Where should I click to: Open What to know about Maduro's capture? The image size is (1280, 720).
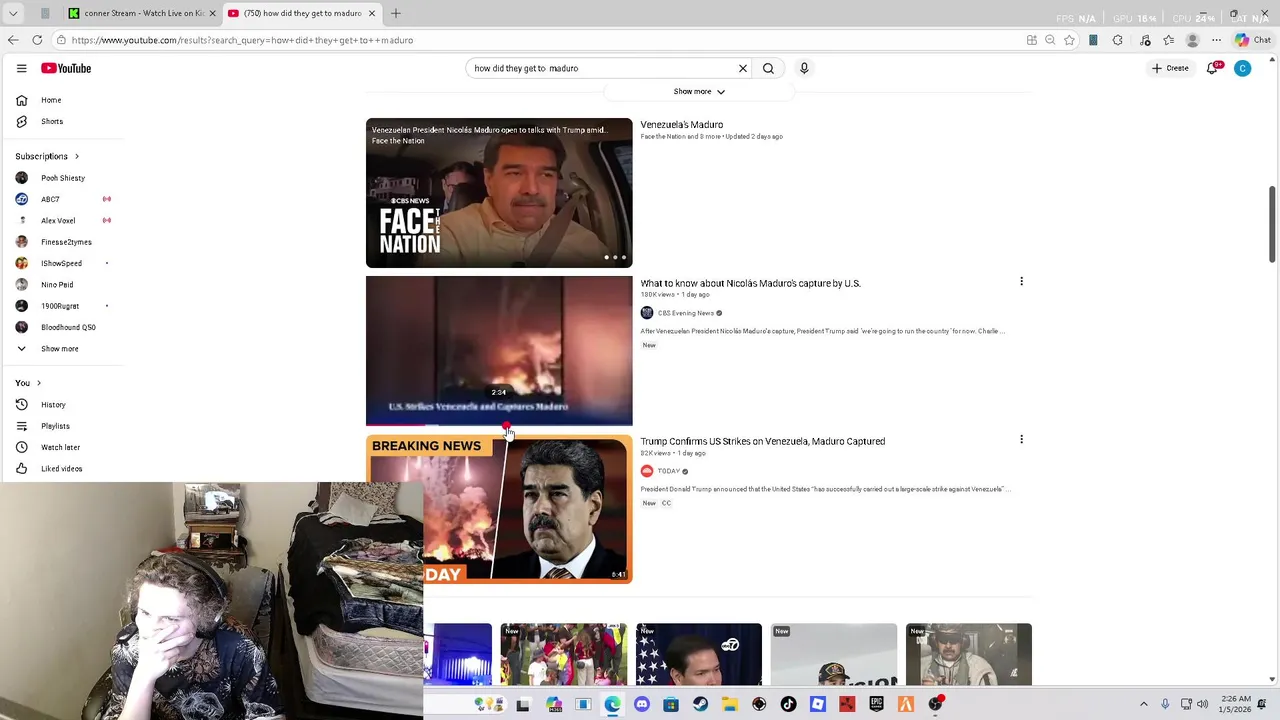(x=750, y=283)
